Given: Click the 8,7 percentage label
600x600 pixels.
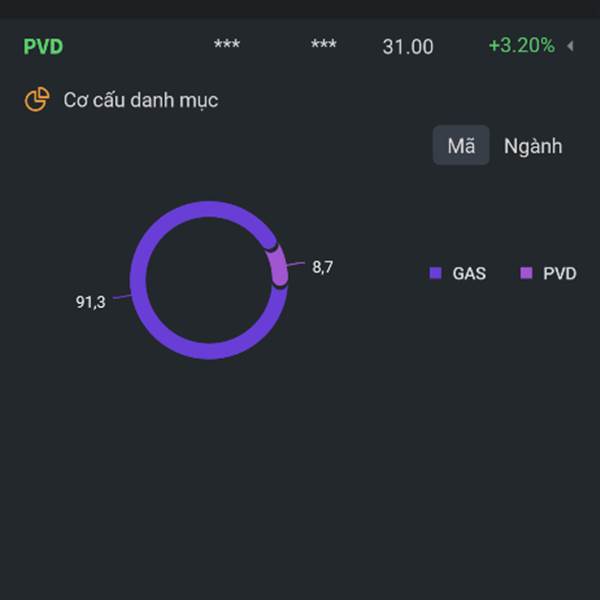Looking at the screenshot, I should click(x=322, y=267).
